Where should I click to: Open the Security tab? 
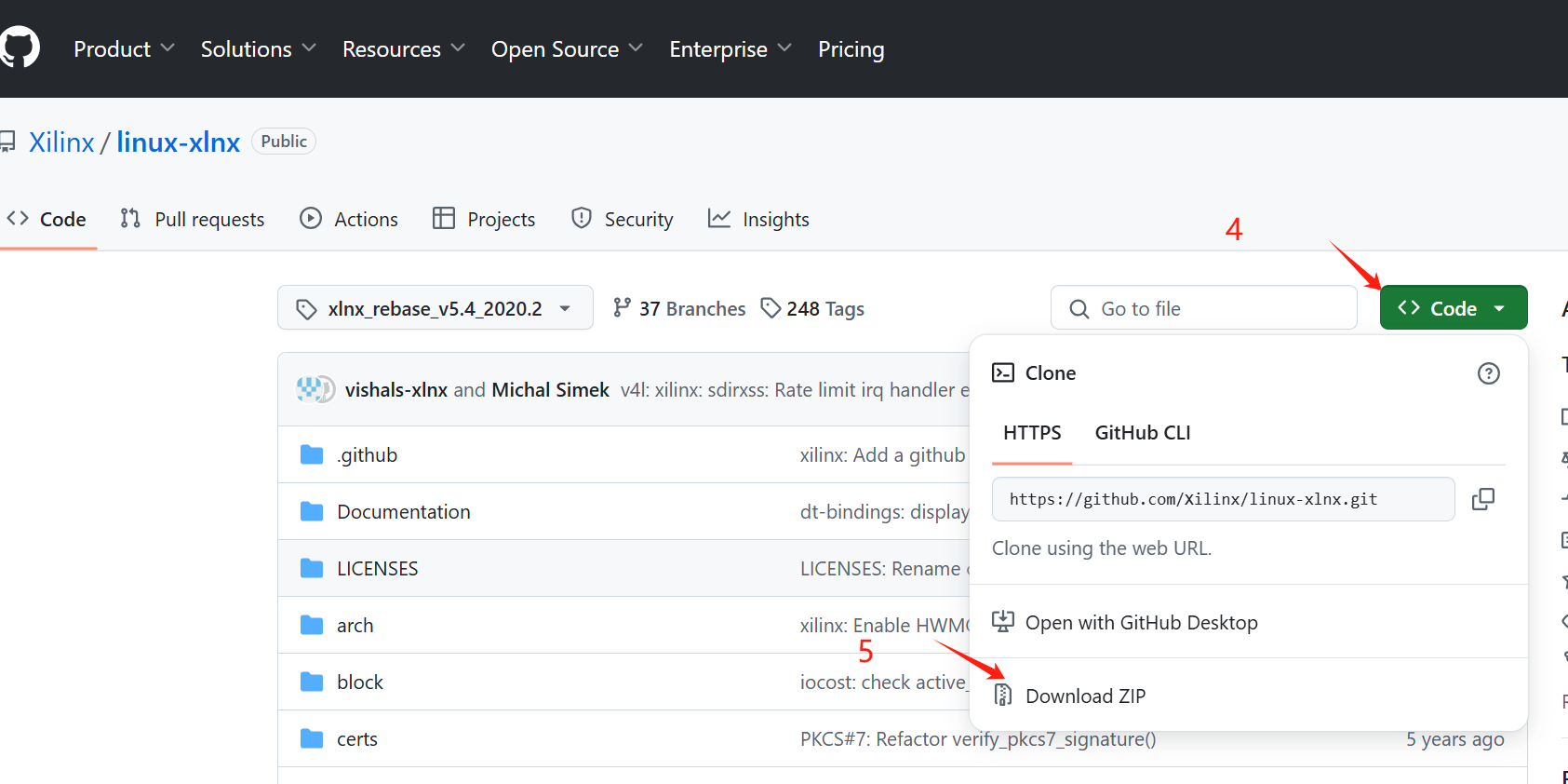pyautogui.click(x=622, y=219)
